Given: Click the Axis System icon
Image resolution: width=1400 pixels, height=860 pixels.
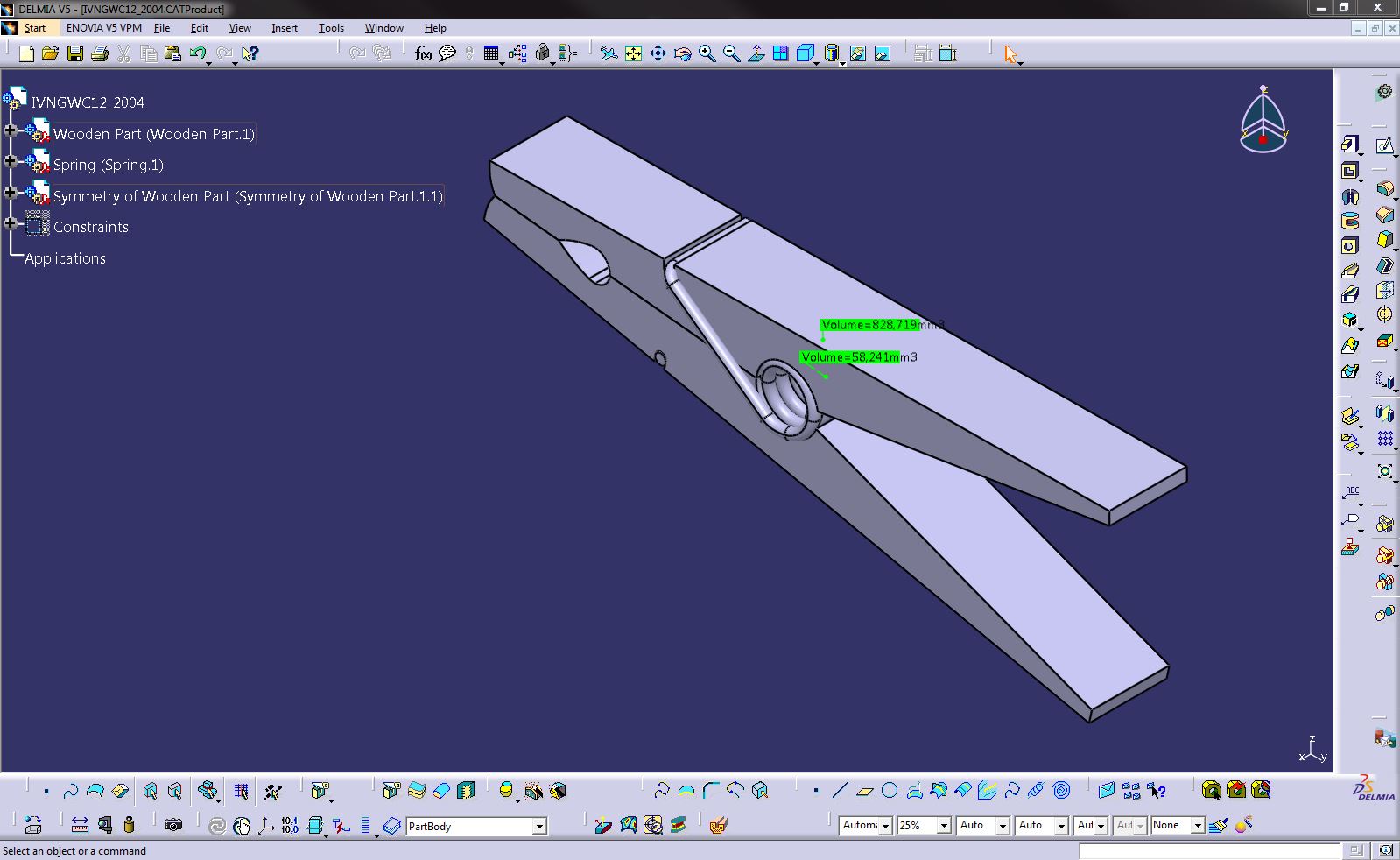Looking at the screenshot, I should pyautogui.click(x=266, y=825).
